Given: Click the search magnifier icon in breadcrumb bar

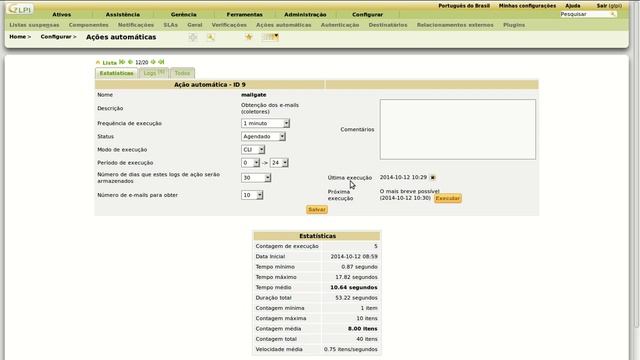Looking at the screenshot, I should (x=211, y=37).
